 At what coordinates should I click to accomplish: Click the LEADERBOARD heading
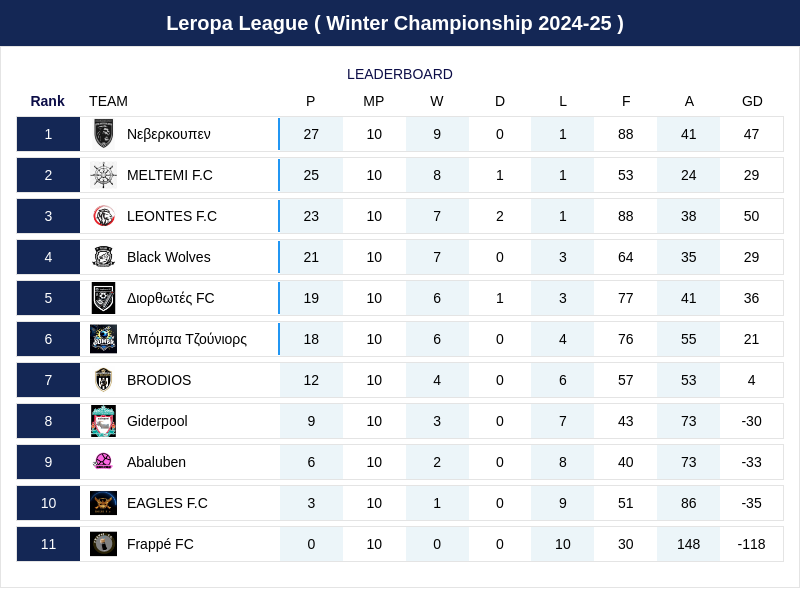[x=400, y=74]
